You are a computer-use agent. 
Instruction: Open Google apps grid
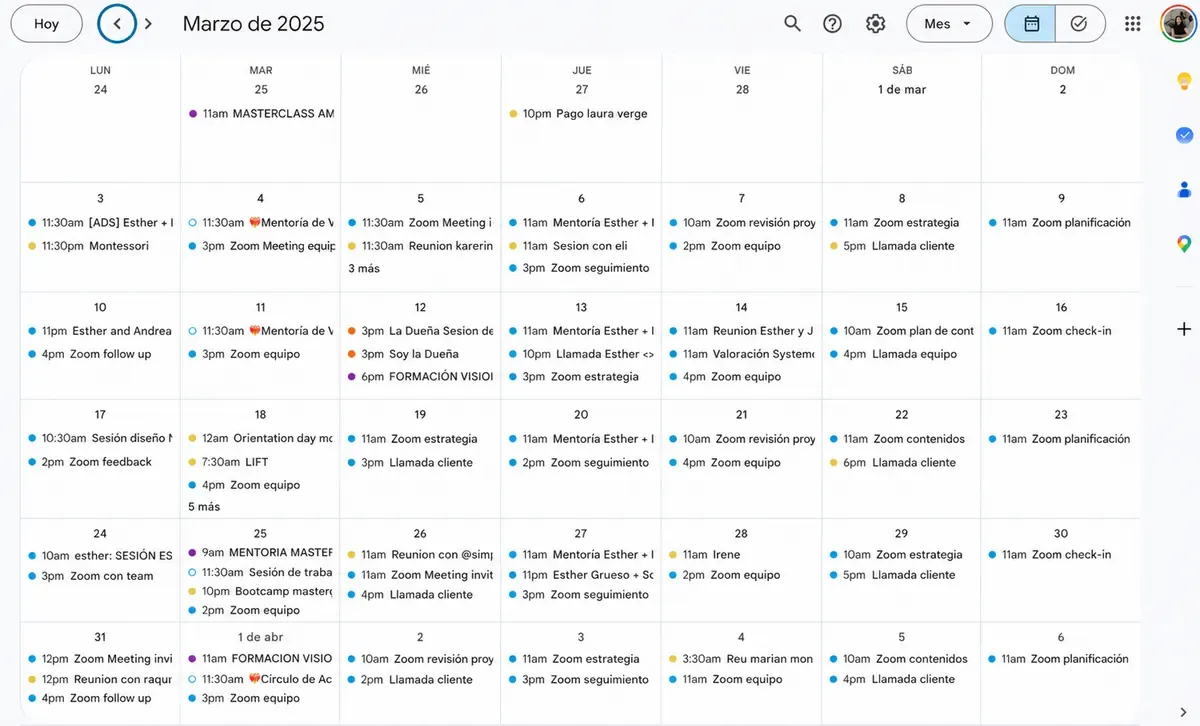click(x=1132, y=23)
